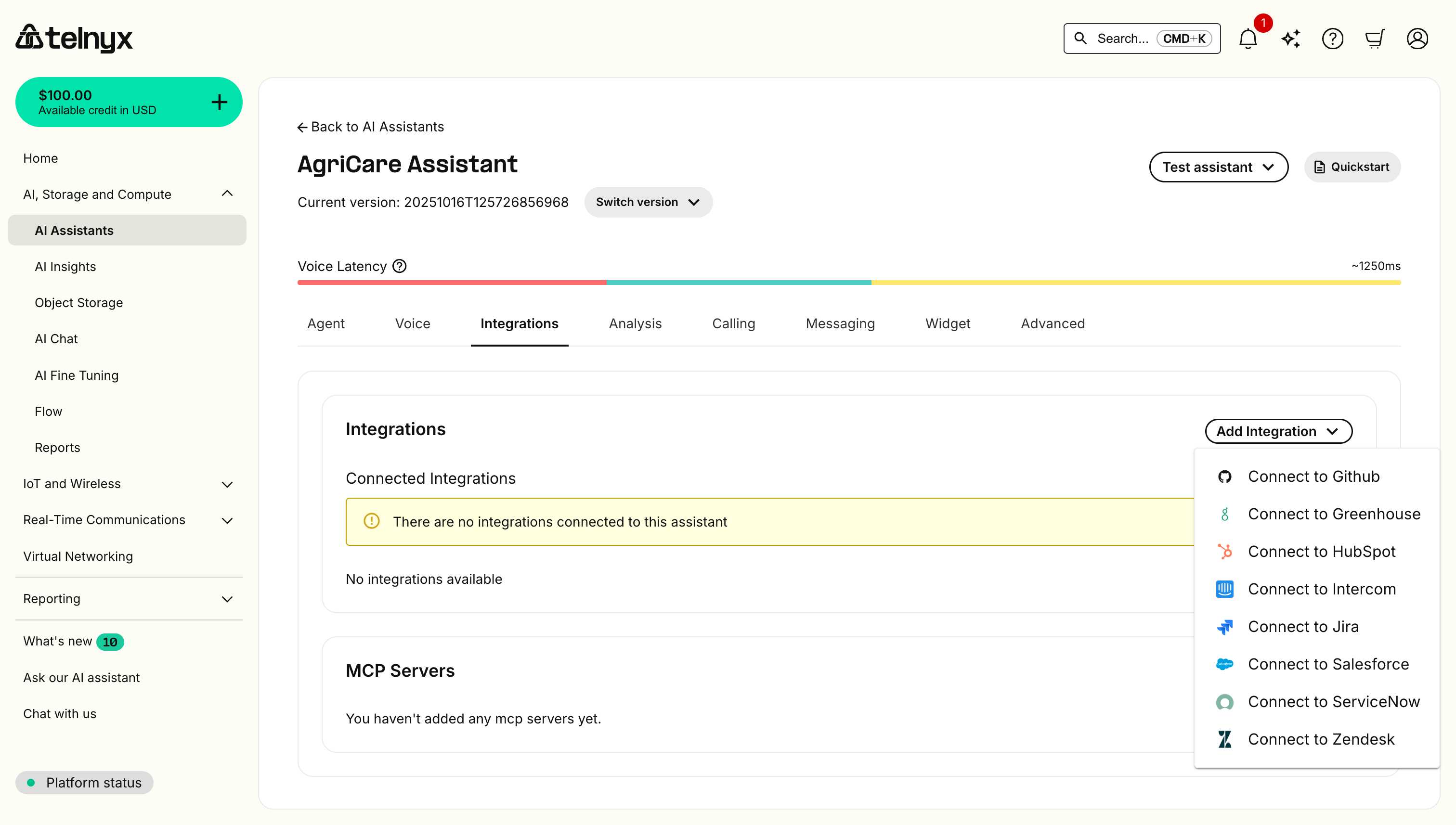
Task: Switch to the Messaging tab
Action: [x=840, y=323]
